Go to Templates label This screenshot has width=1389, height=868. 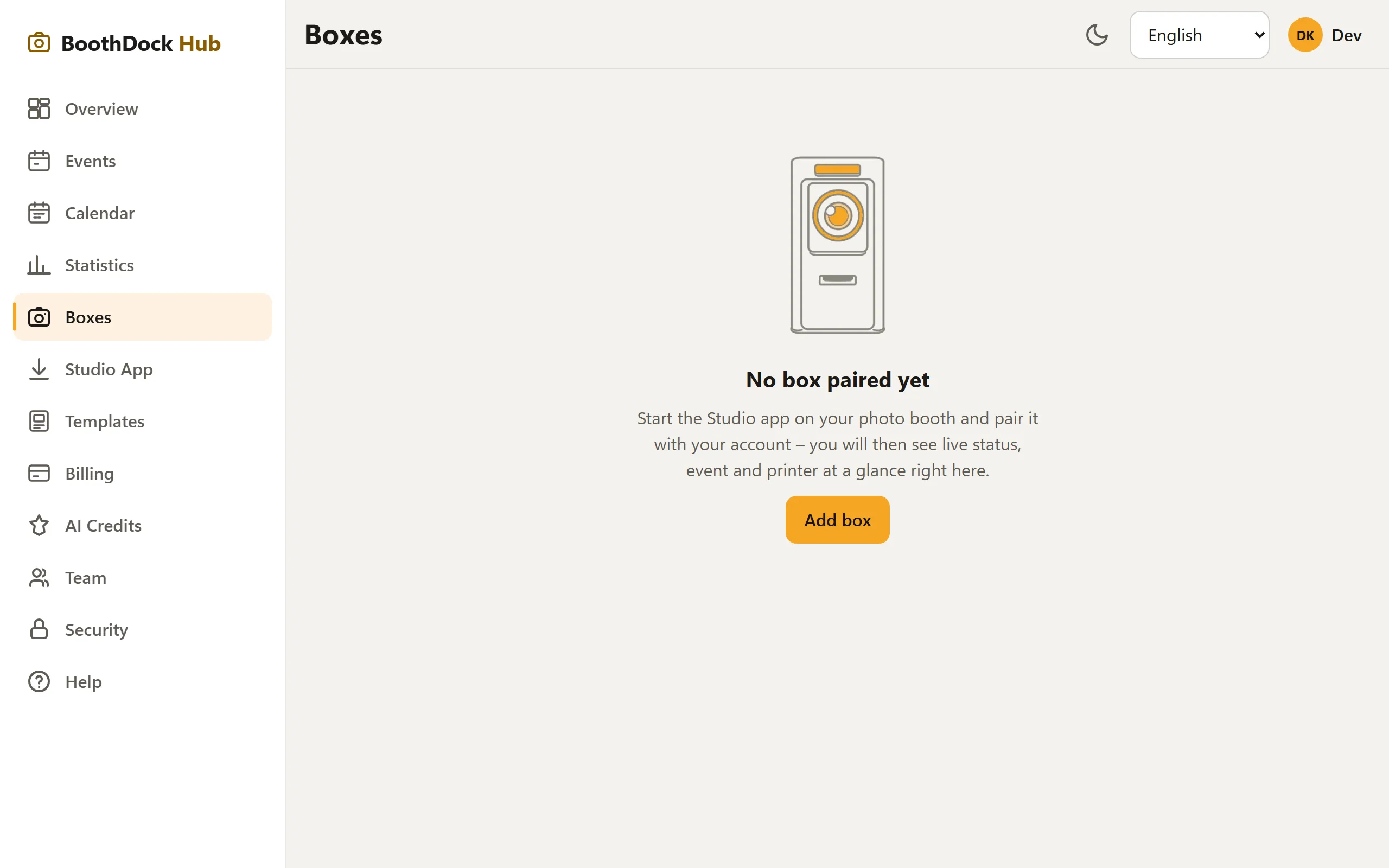105,422
